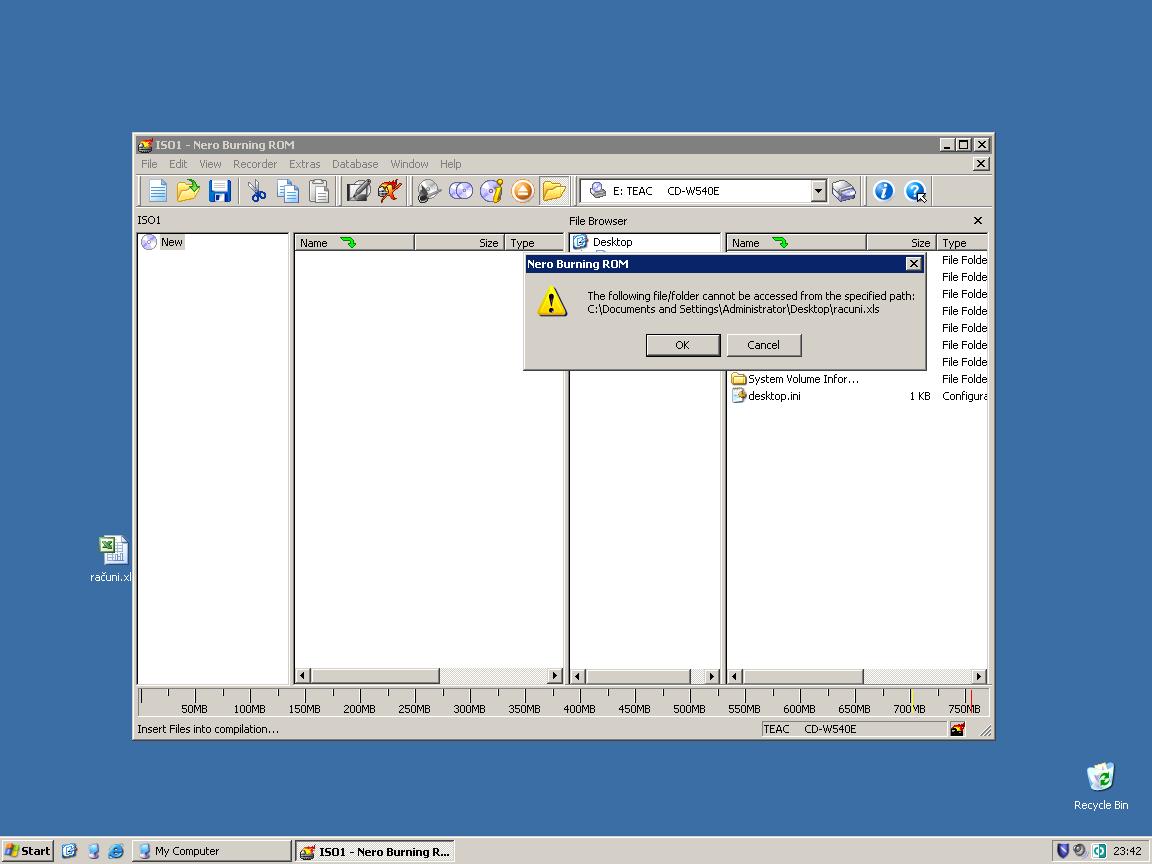This screenshot has height=864, width=1152.
Task: Open the CD Copy tool icon
Action: 460,191
